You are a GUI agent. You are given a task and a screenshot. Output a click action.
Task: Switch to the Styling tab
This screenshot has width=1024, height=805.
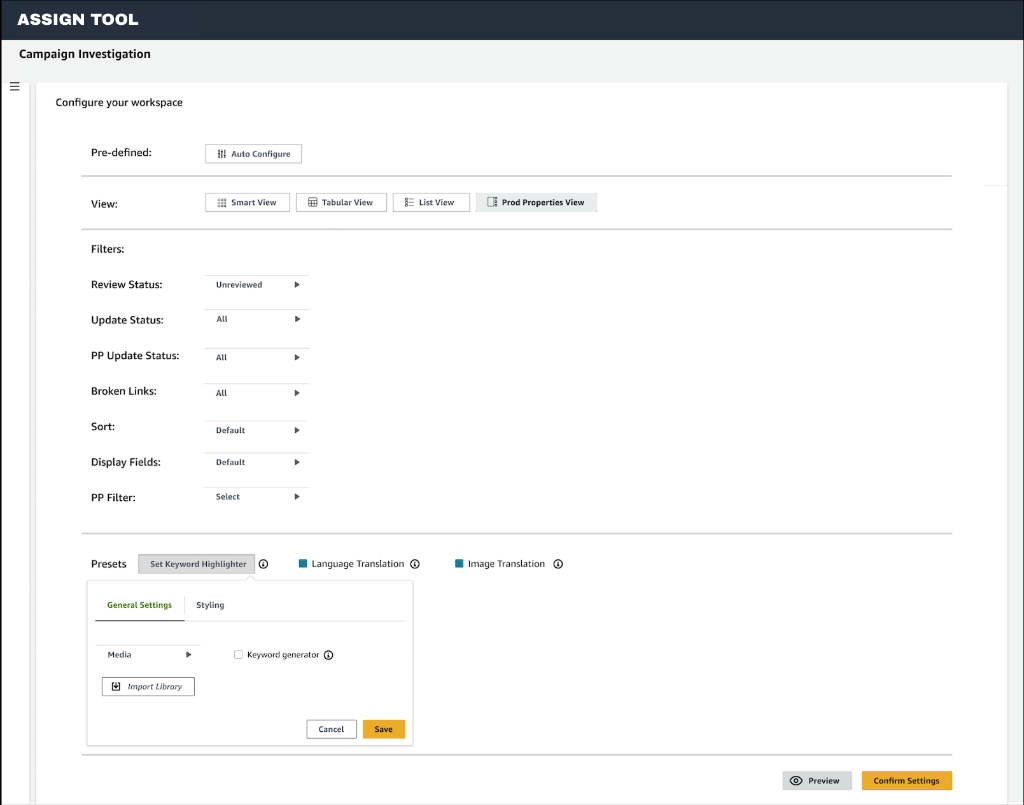[x=210, y=605]
